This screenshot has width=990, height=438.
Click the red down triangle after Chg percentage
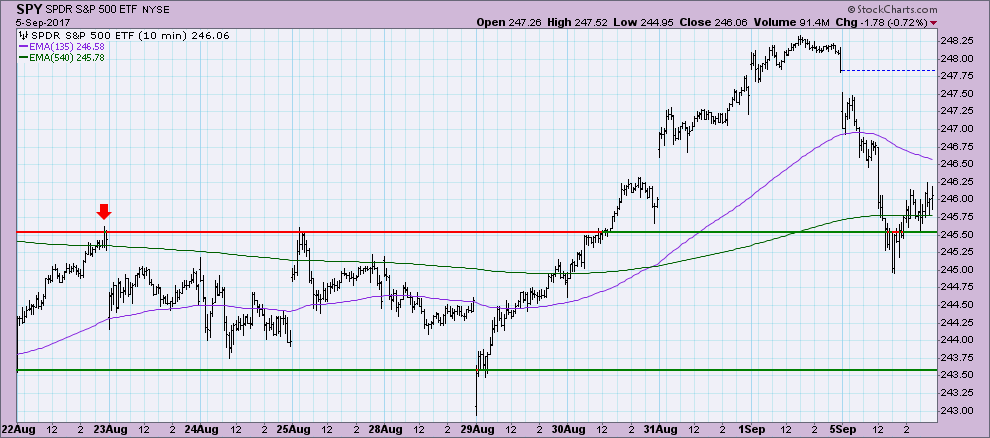pos(934,22)
